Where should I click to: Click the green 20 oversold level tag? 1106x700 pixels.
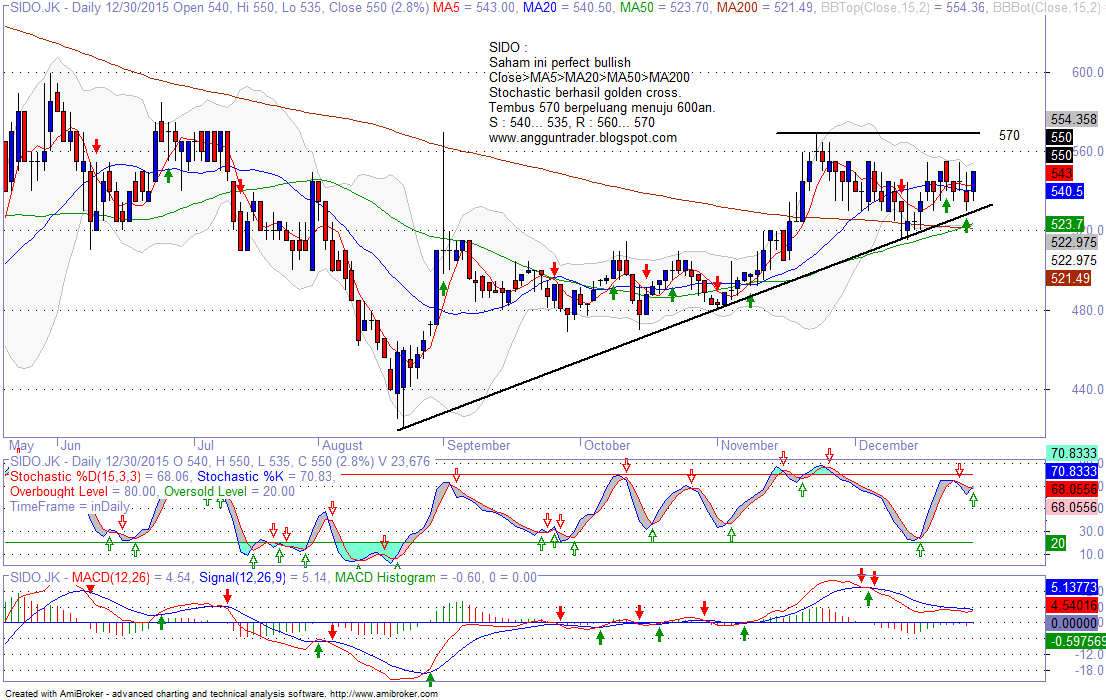[1057, 543]
